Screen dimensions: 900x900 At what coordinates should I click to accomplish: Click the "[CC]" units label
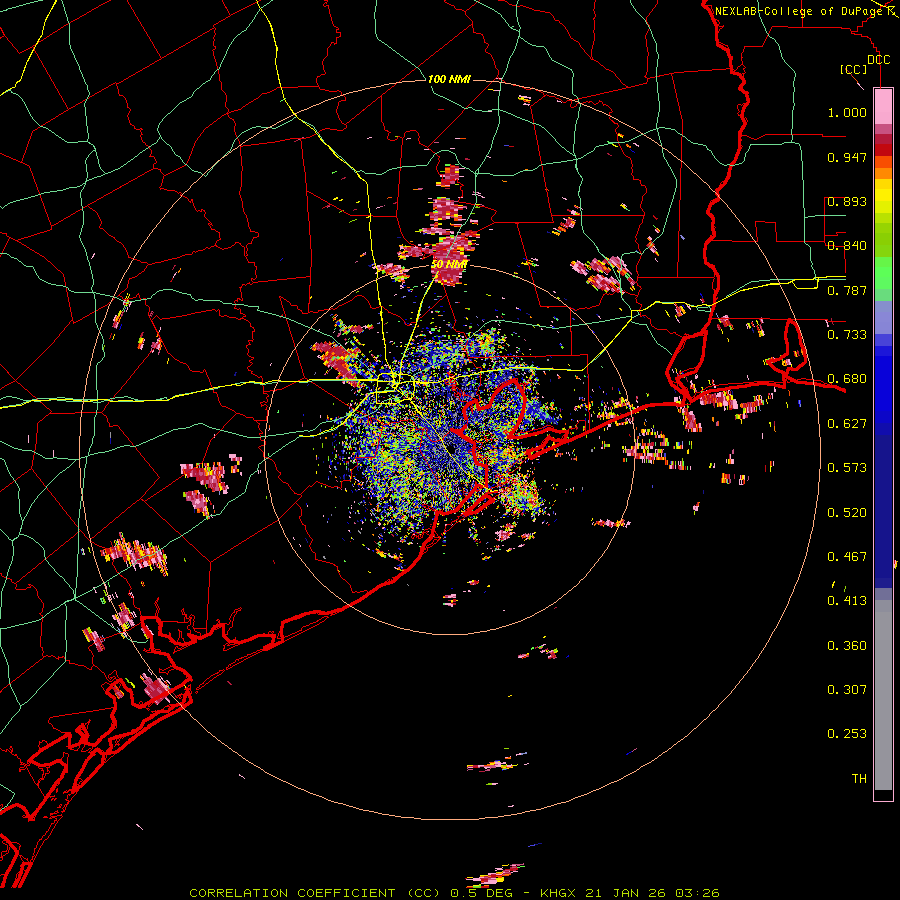point(853,69)
